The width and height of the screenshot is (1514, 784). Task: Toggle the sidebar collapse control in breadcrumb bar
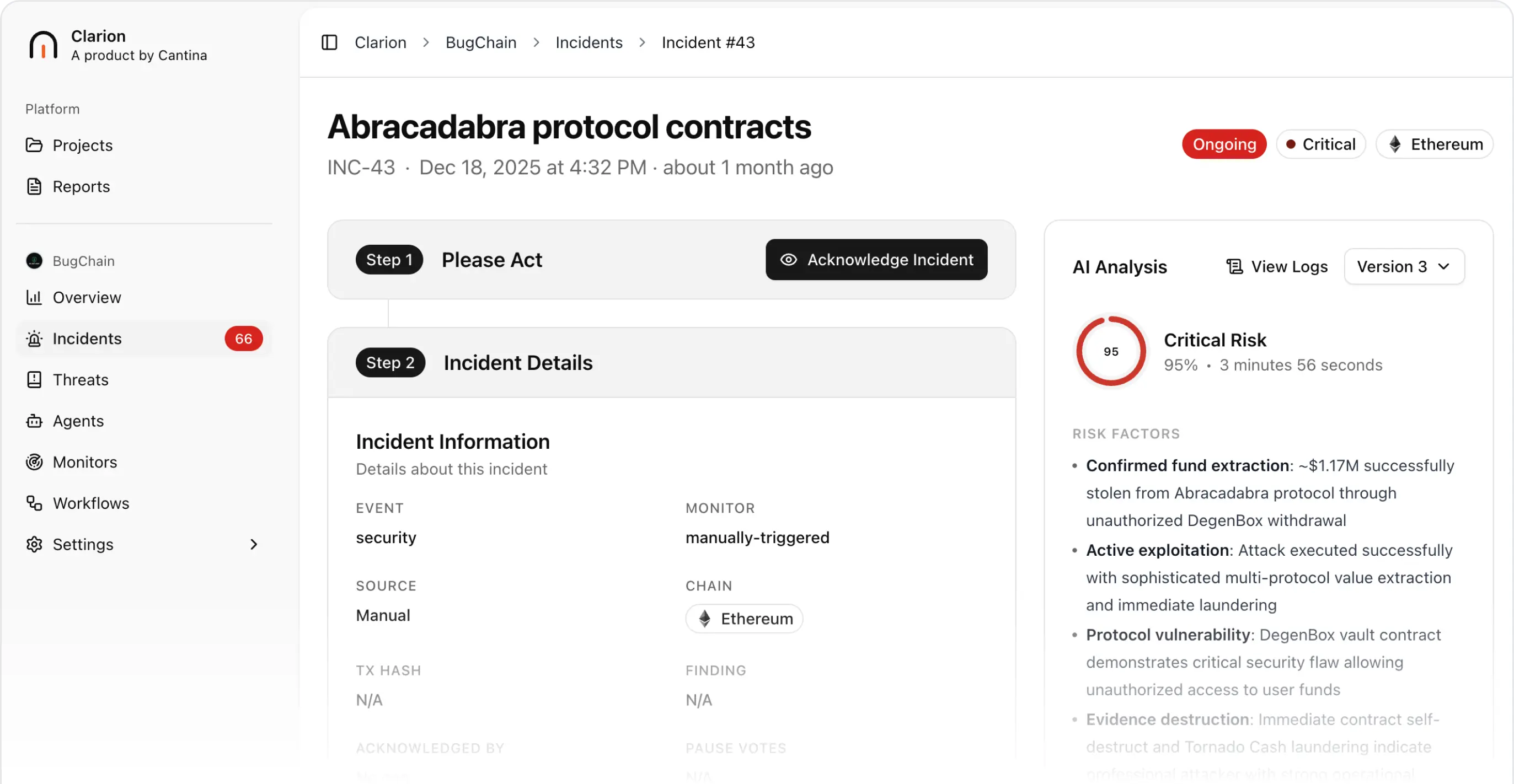(x=329, y=42)
